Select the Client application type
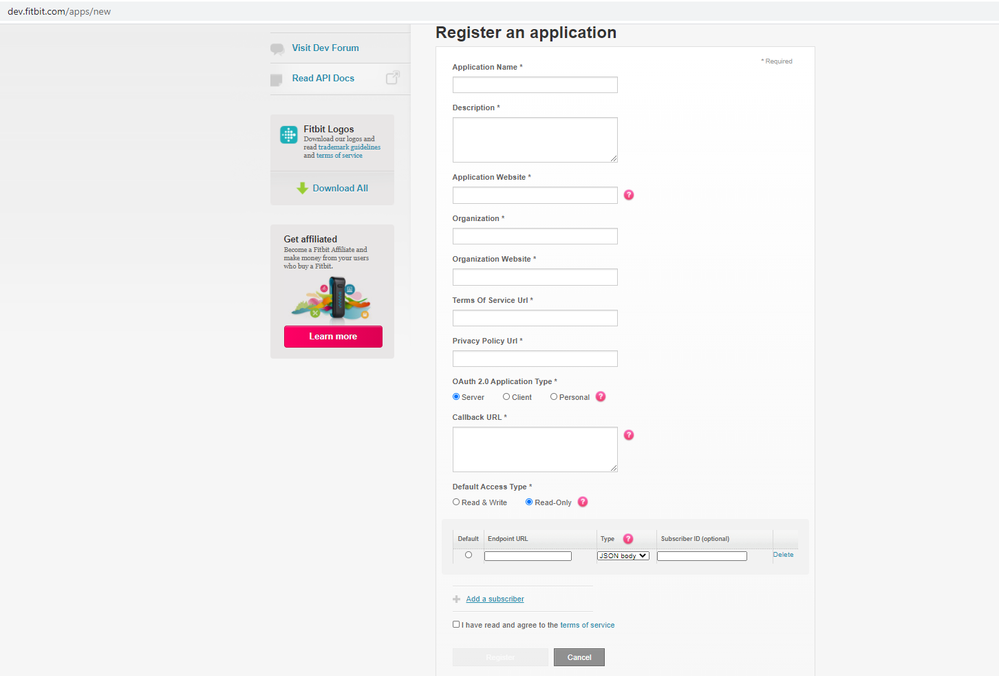The image size is (999, 676). pos(507,397)
